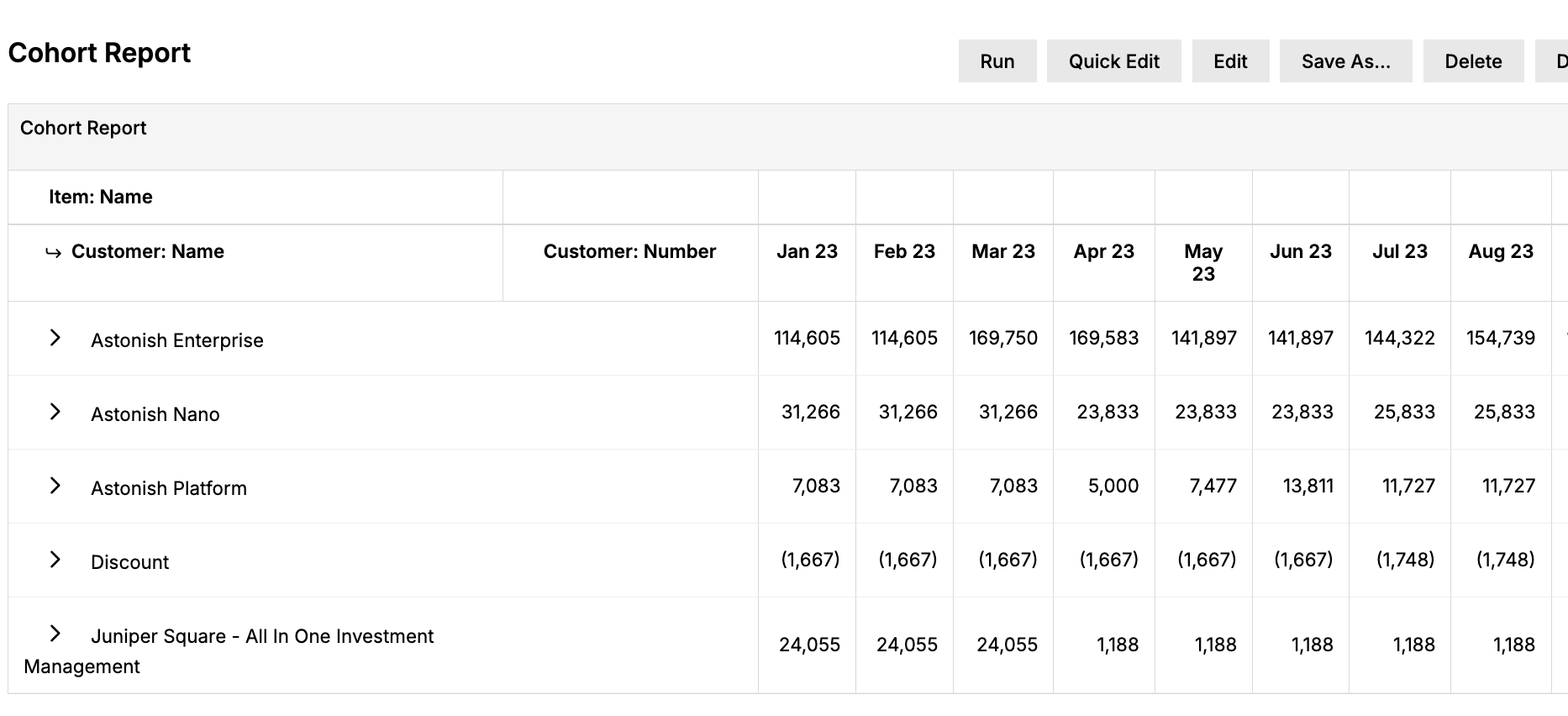Select the Jul 23 column header

click(x=1400, y=251)
